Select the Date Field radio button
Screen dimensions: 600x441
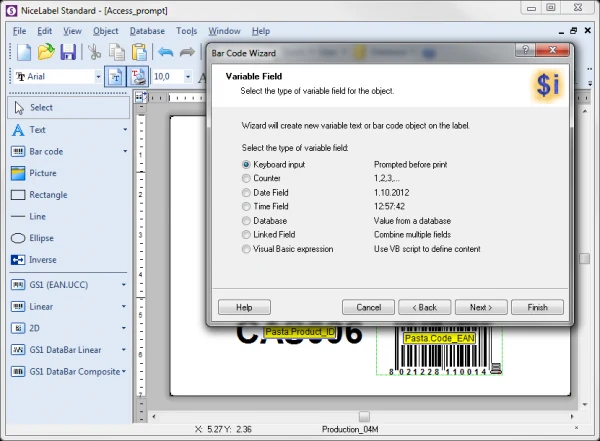246,193
